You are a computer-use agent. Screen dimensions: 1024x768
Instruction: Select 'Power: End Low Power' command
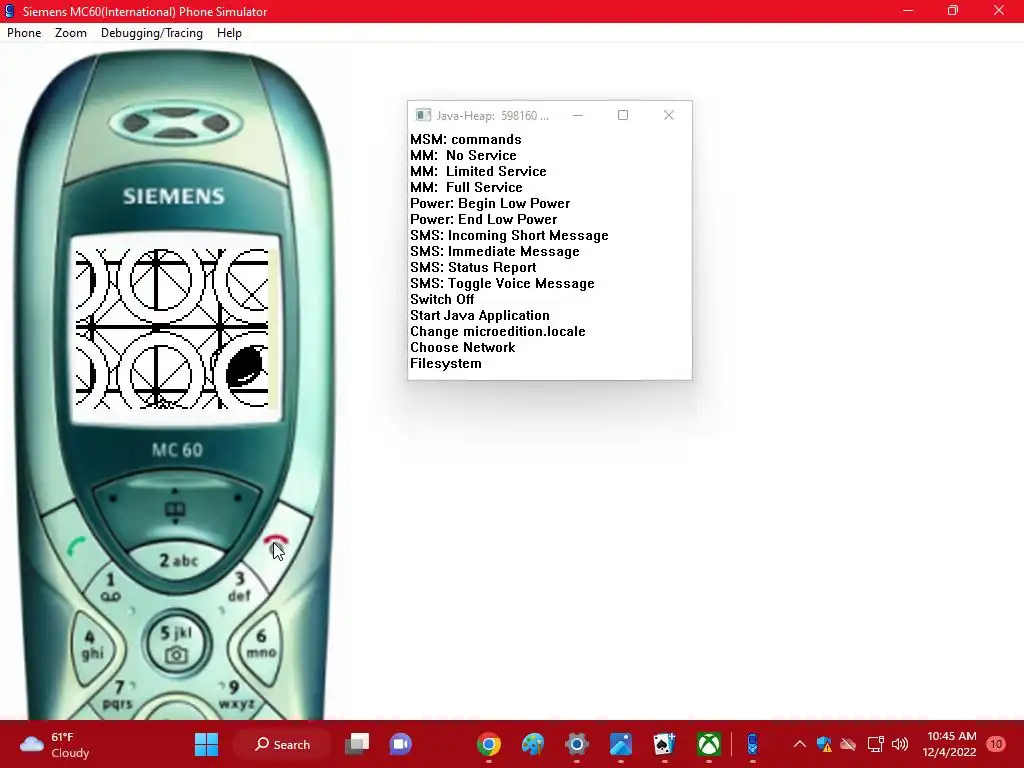pos(483,219)
